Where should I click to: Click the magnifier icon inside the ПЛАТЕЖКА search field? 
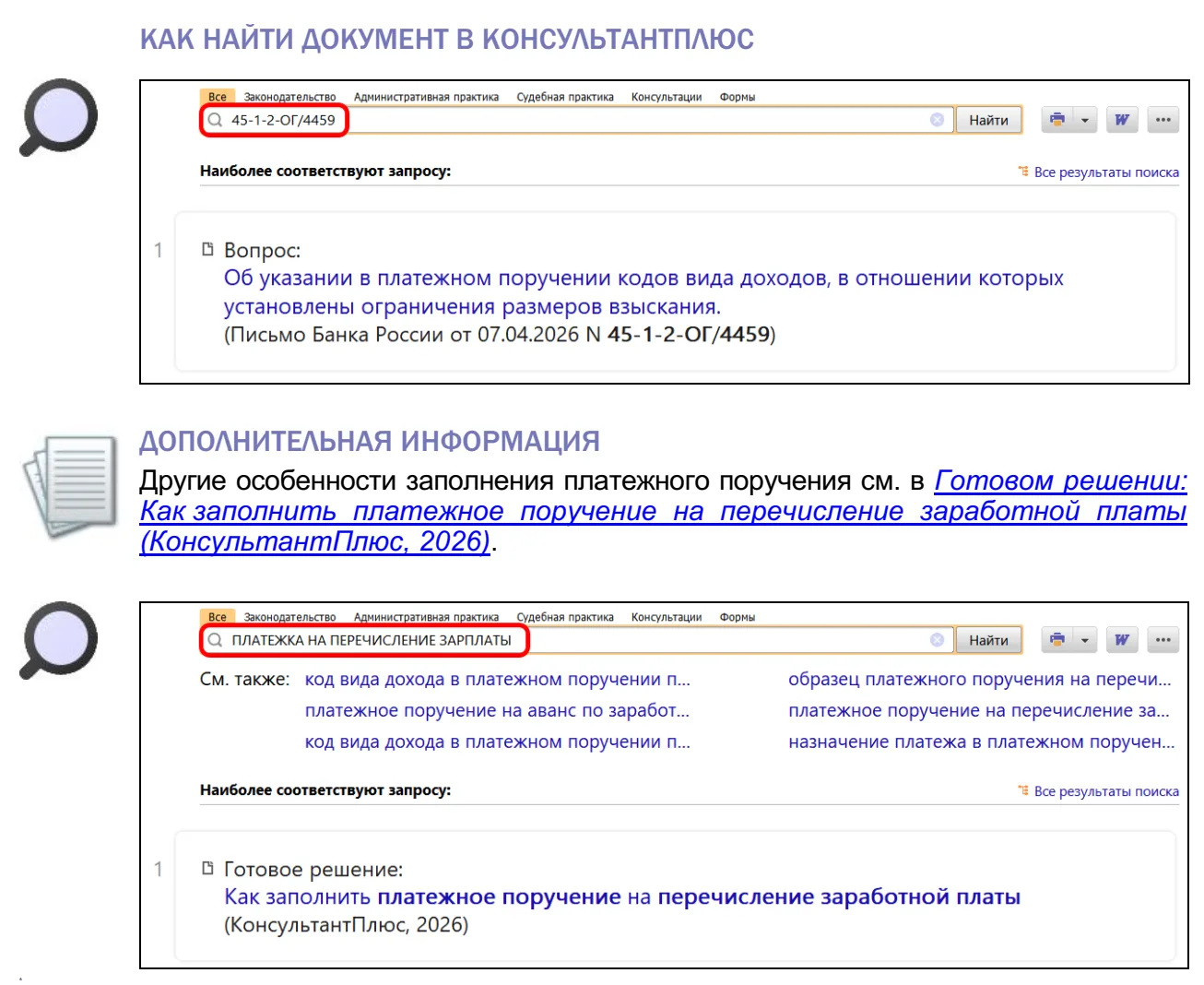coord(216,640)
